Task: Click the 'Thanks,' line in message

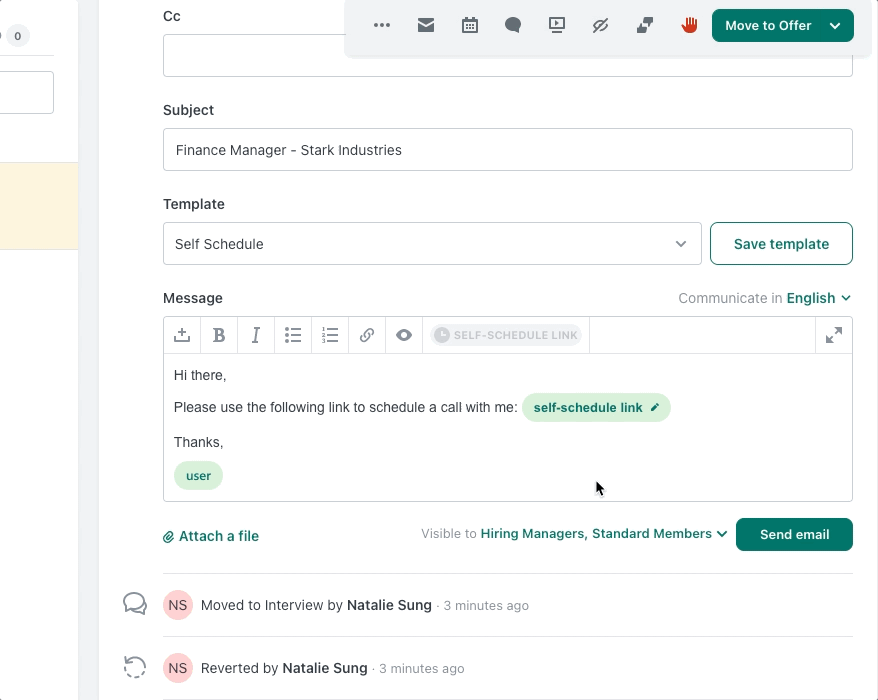Action: pos(198,442)
